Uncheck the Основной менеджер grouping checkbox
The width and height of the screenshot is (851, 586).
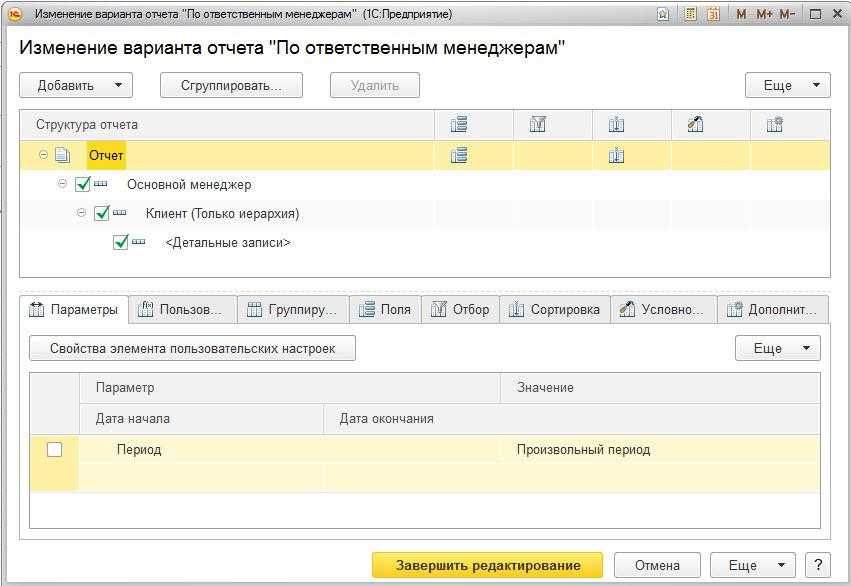83,184
